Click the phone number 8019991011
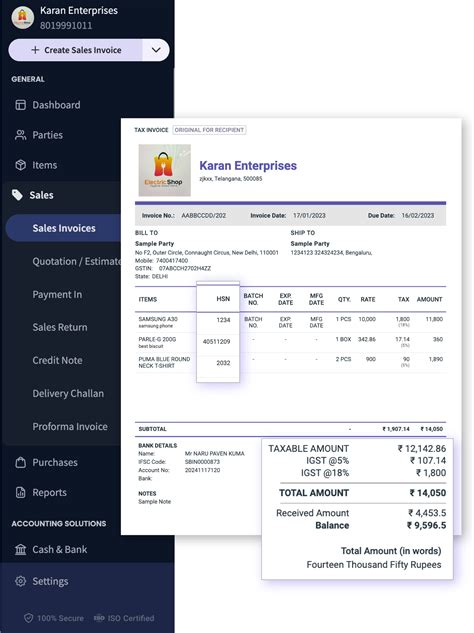The height and width of the screenshot is (633, 474). pos(66,25)
